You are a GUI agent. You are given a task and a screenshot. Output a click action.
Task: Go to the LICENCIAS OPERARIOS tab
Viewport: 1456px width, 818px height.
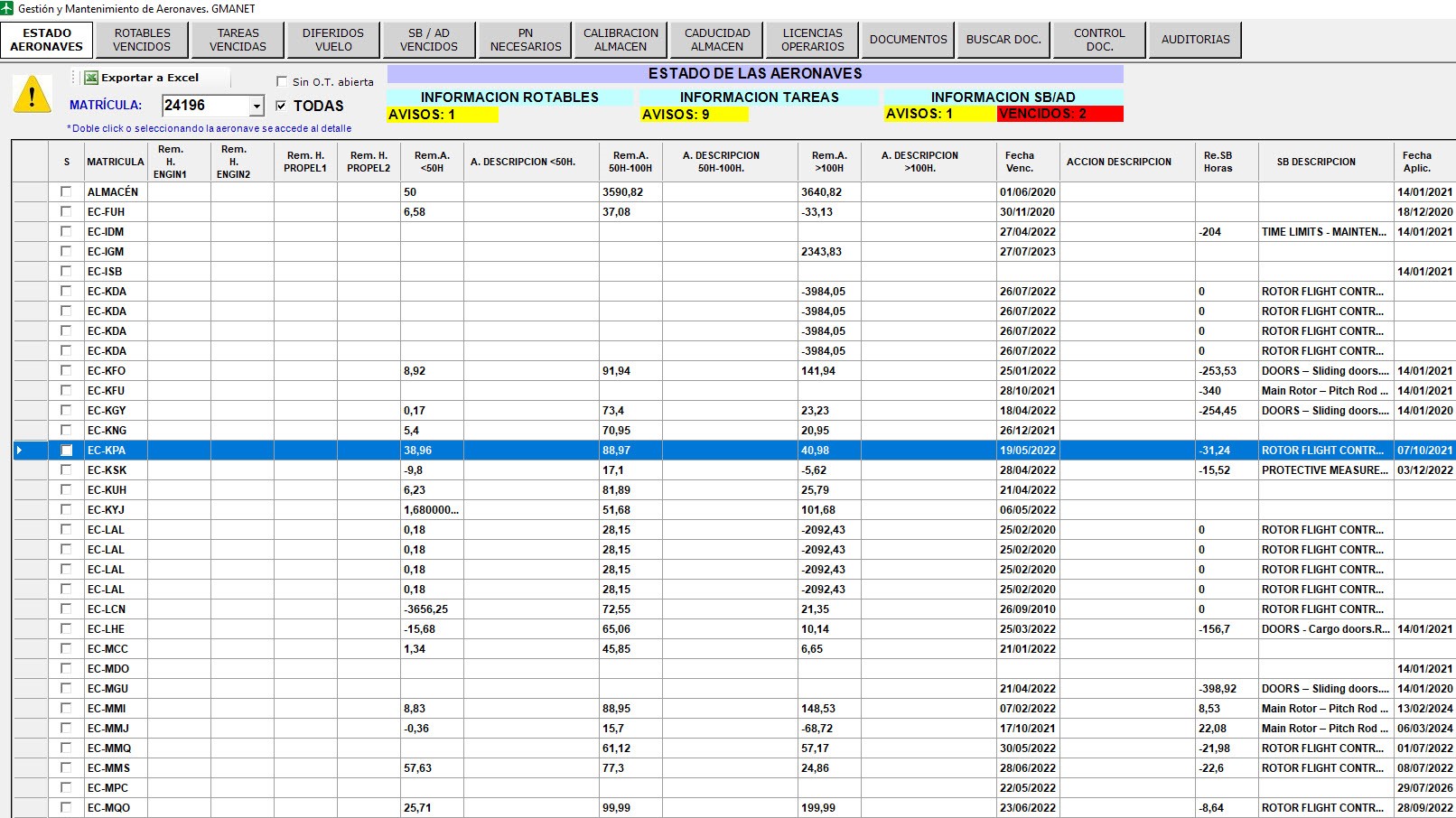click(813, 40)
